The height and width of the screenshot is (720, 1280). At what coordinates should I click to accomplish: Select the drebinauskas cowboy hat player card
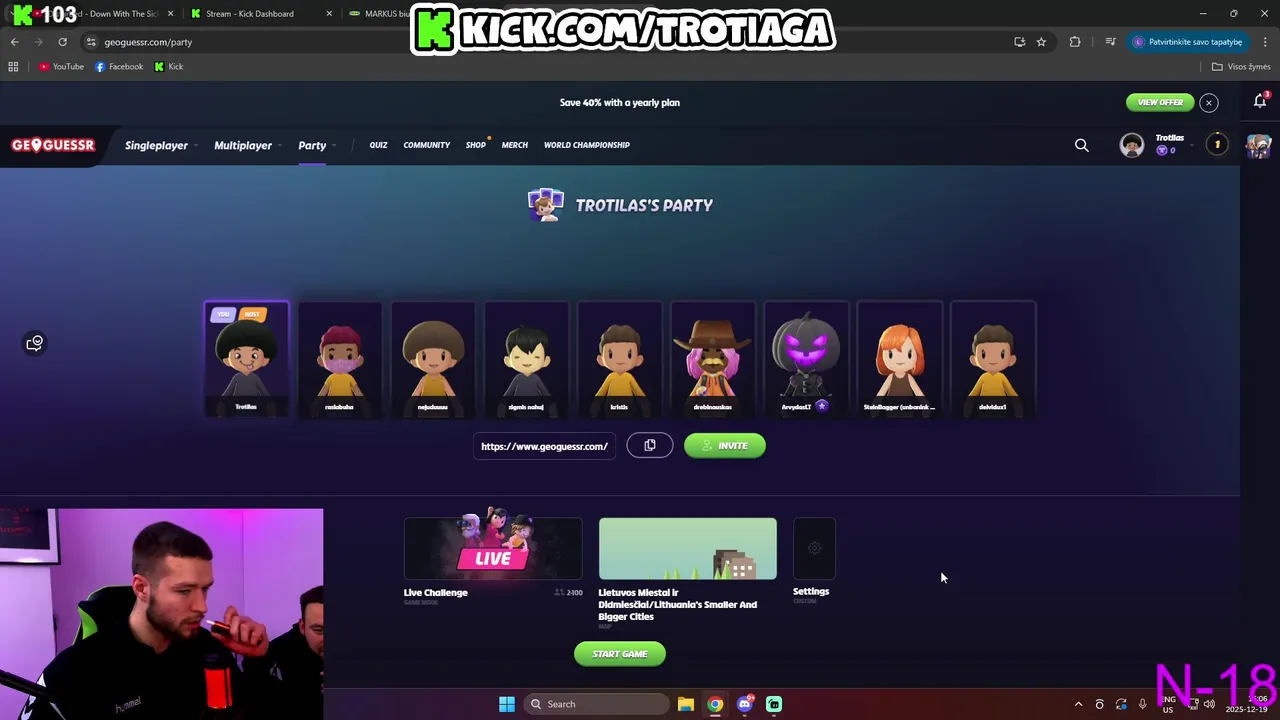point(713,358)
